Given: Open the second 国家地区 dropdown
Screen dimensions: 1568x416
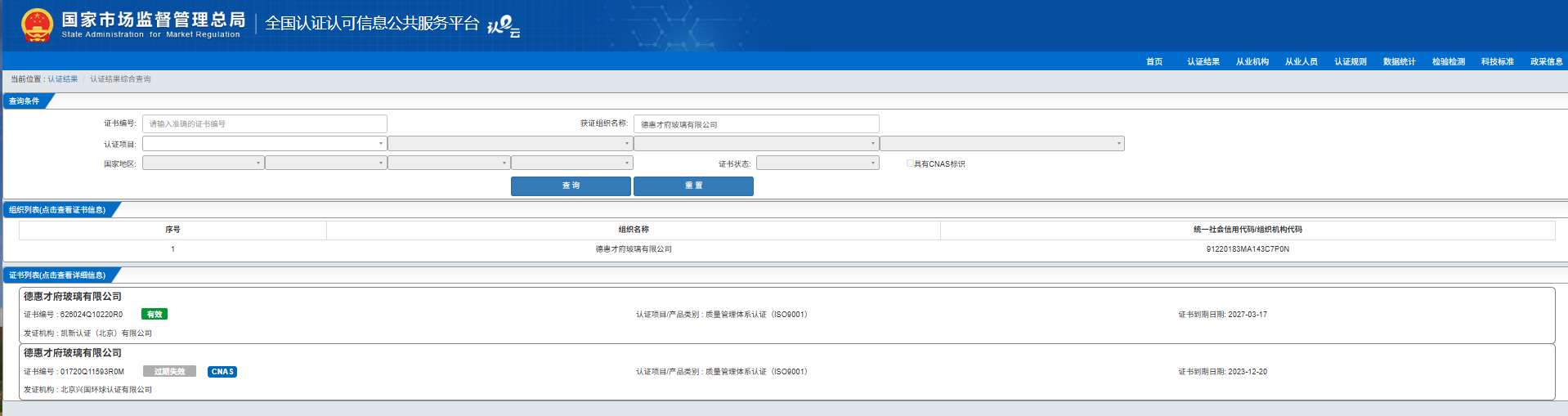Looking at the screenshot, I should click(x=325, y=163).
